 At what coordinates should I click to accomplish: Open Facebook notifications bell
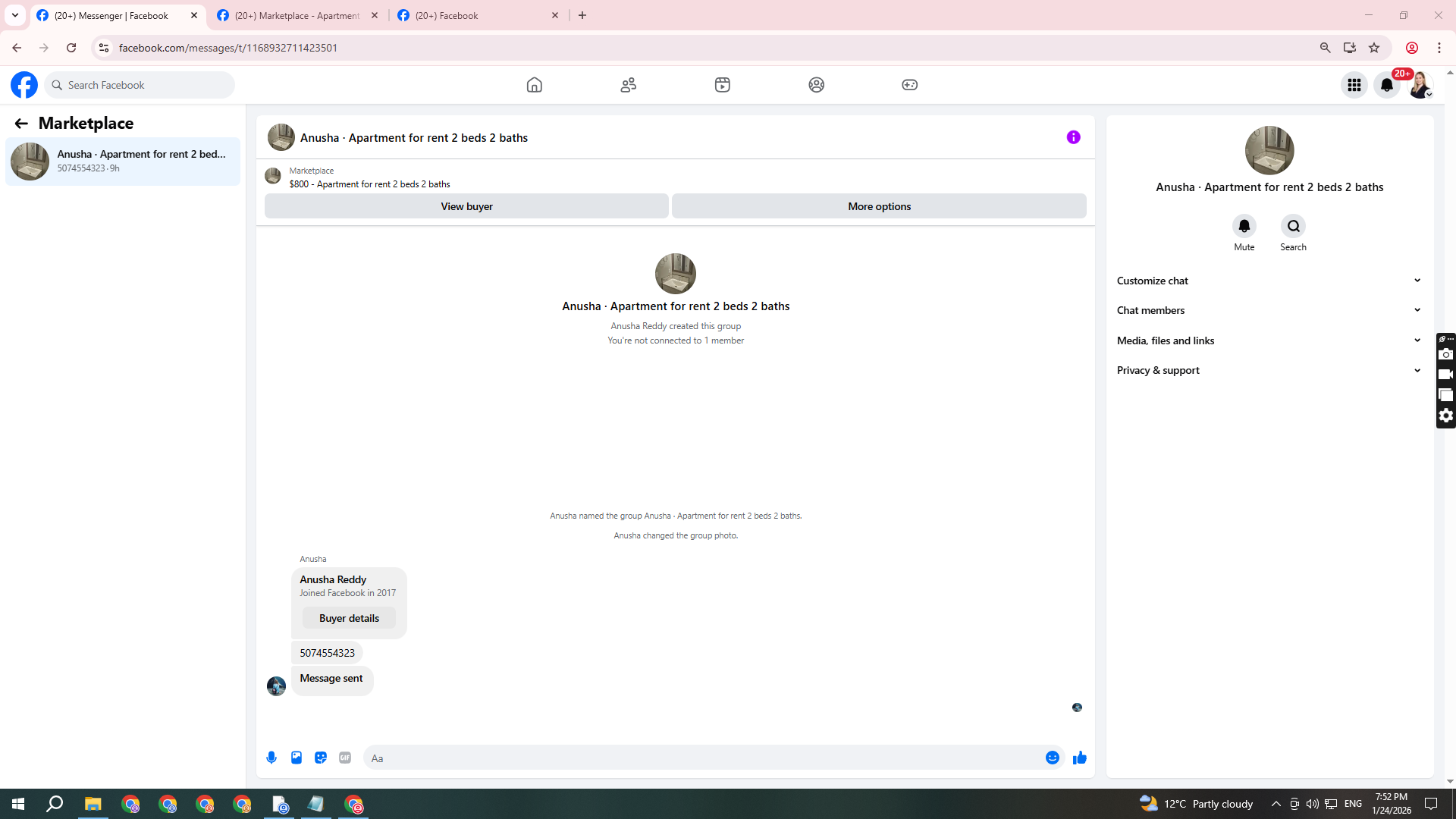click(x=1387, y=85)
